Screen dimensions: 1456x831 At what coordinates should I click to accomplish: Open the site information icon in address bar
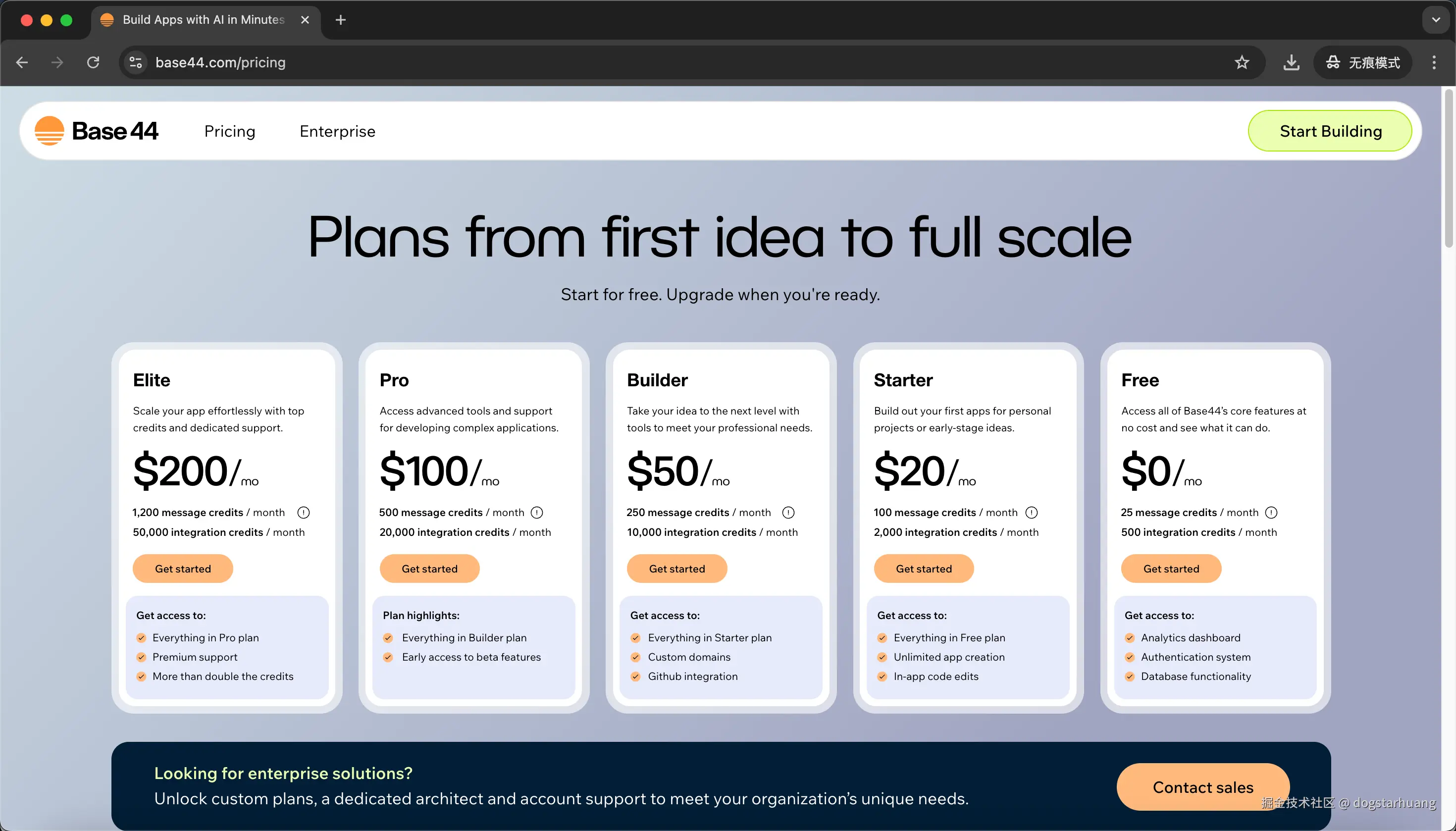pos(136,63)
